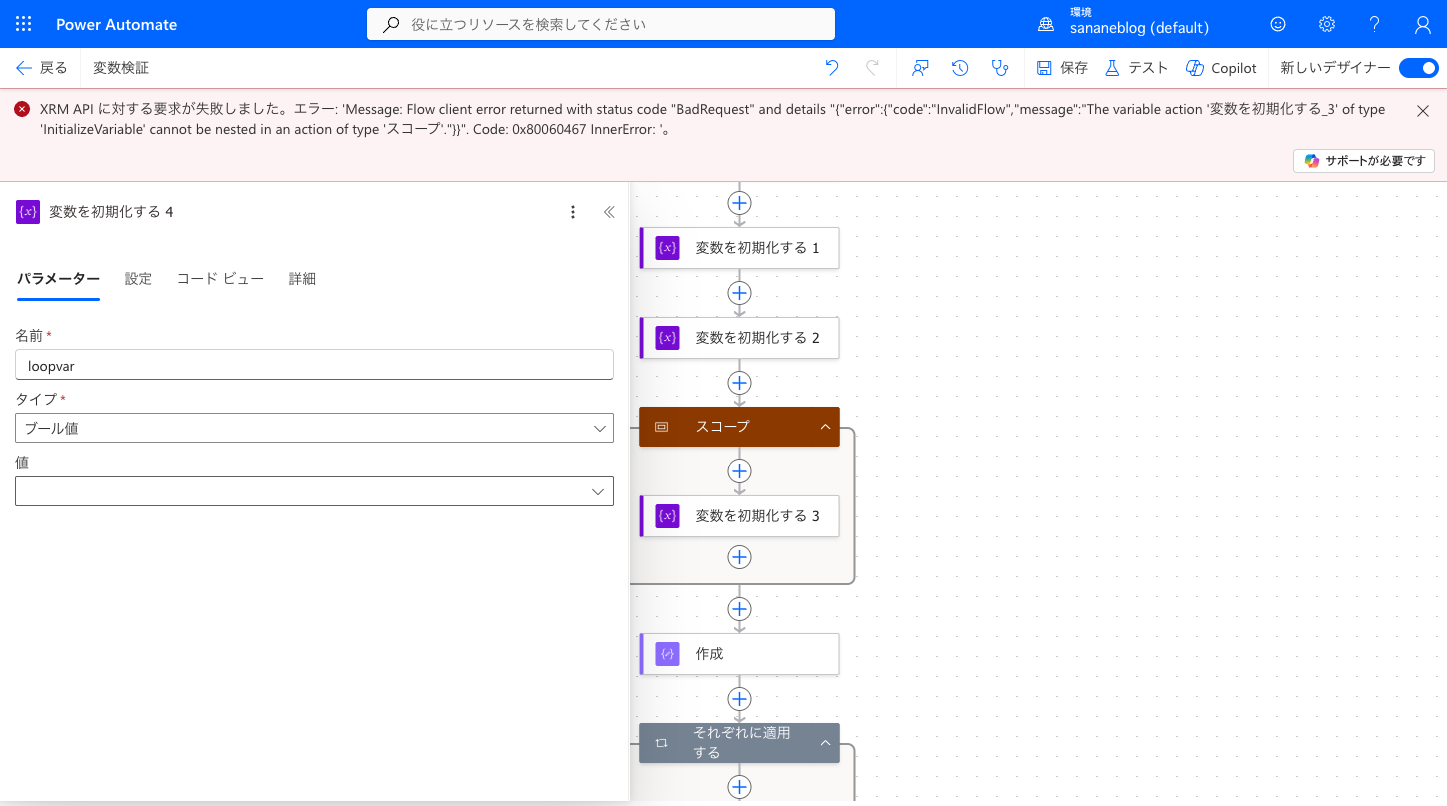Add step between 変数を初期化する 1 and 2
Viewport: 1447px width, 806px height.
[739, 293]
